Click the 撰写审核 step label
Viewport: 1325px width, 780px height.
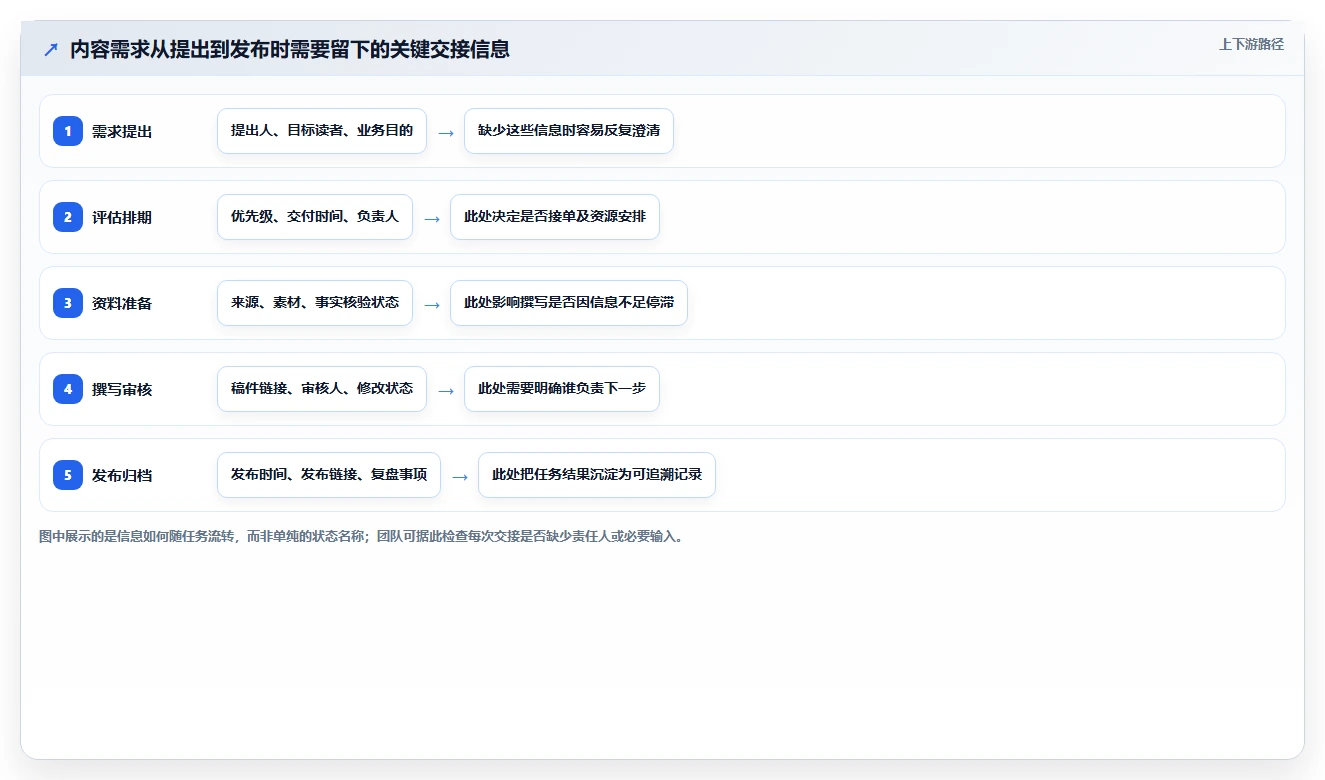tap(122, 389)
